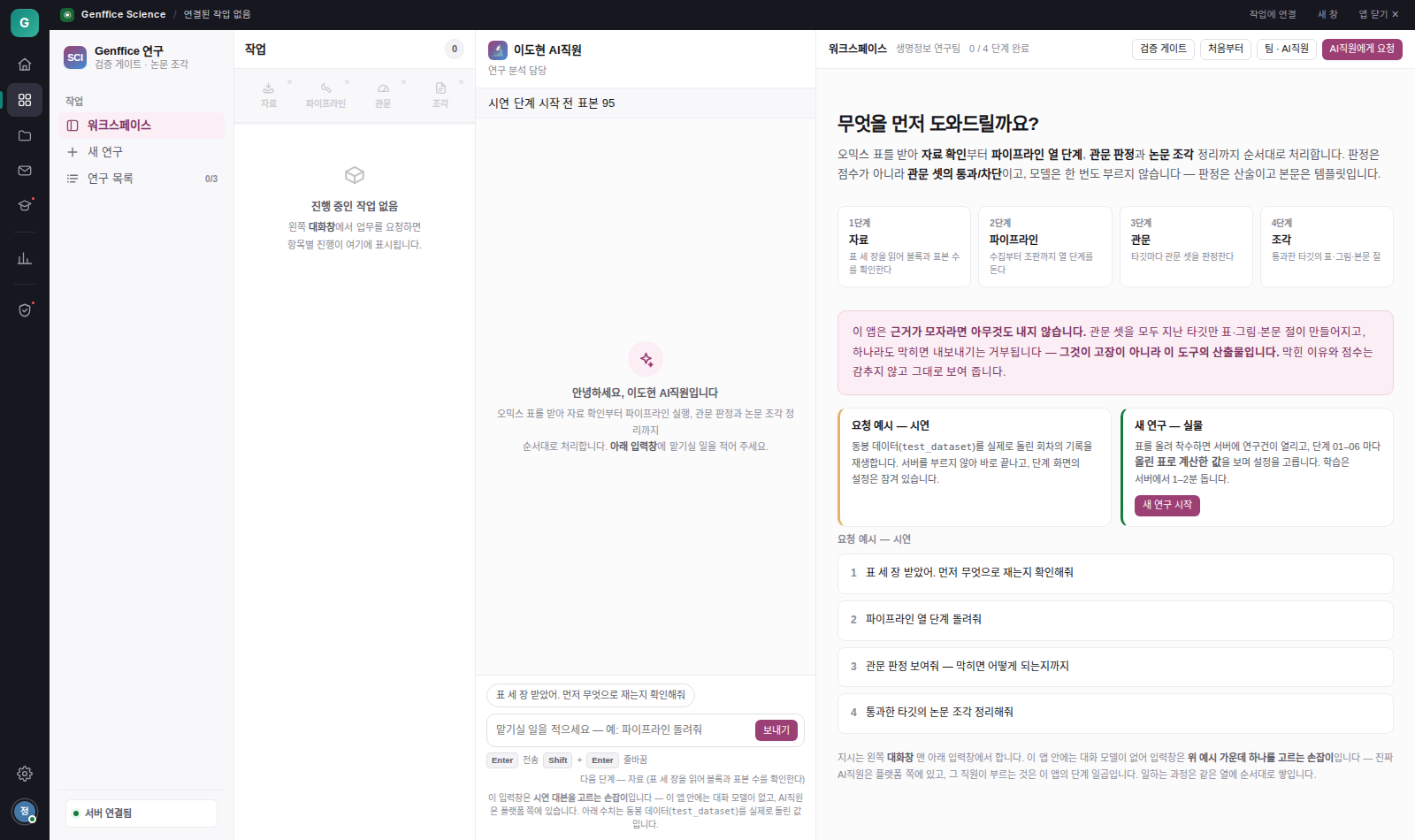This screenshot has width=1415, height=840.
Task: Open the settings gear in left rail
Action: [x=25, y=774]
